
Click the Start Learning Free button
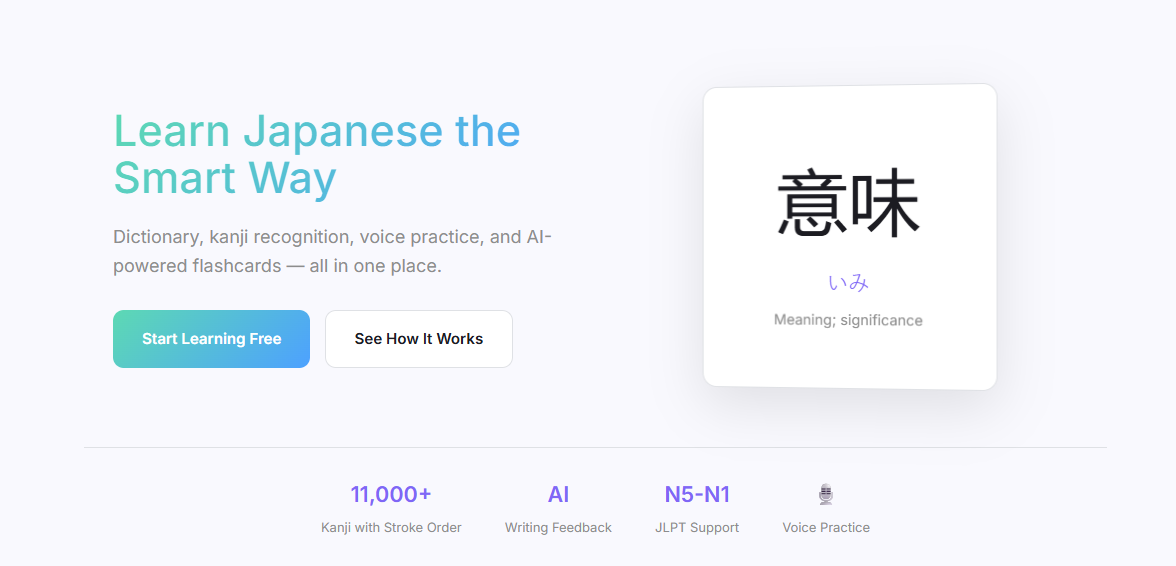click(212, 339)
